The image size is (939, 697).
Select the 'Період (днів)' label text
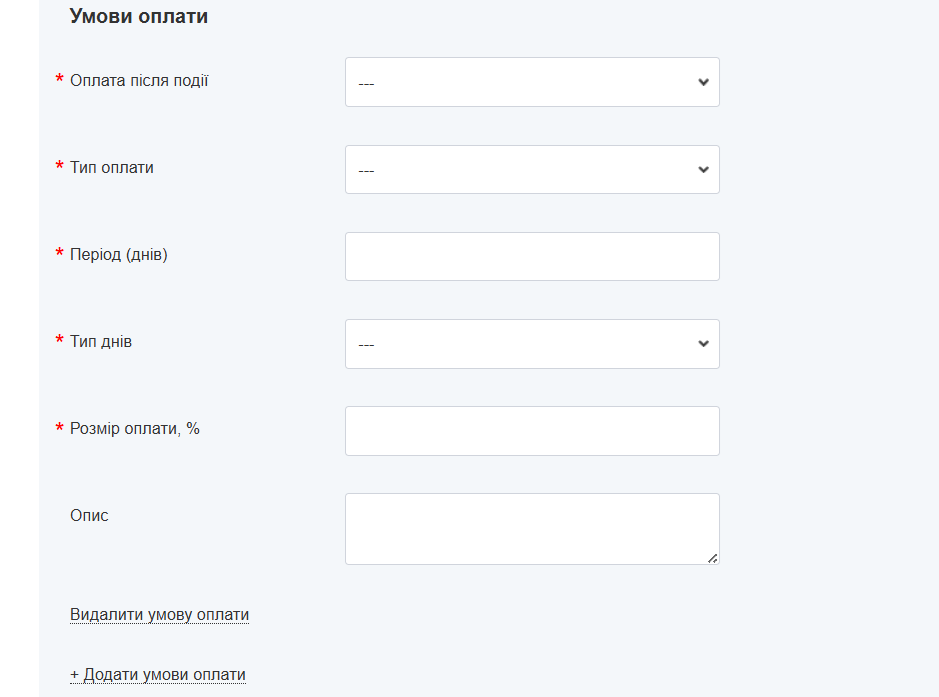tap(119, 255)
